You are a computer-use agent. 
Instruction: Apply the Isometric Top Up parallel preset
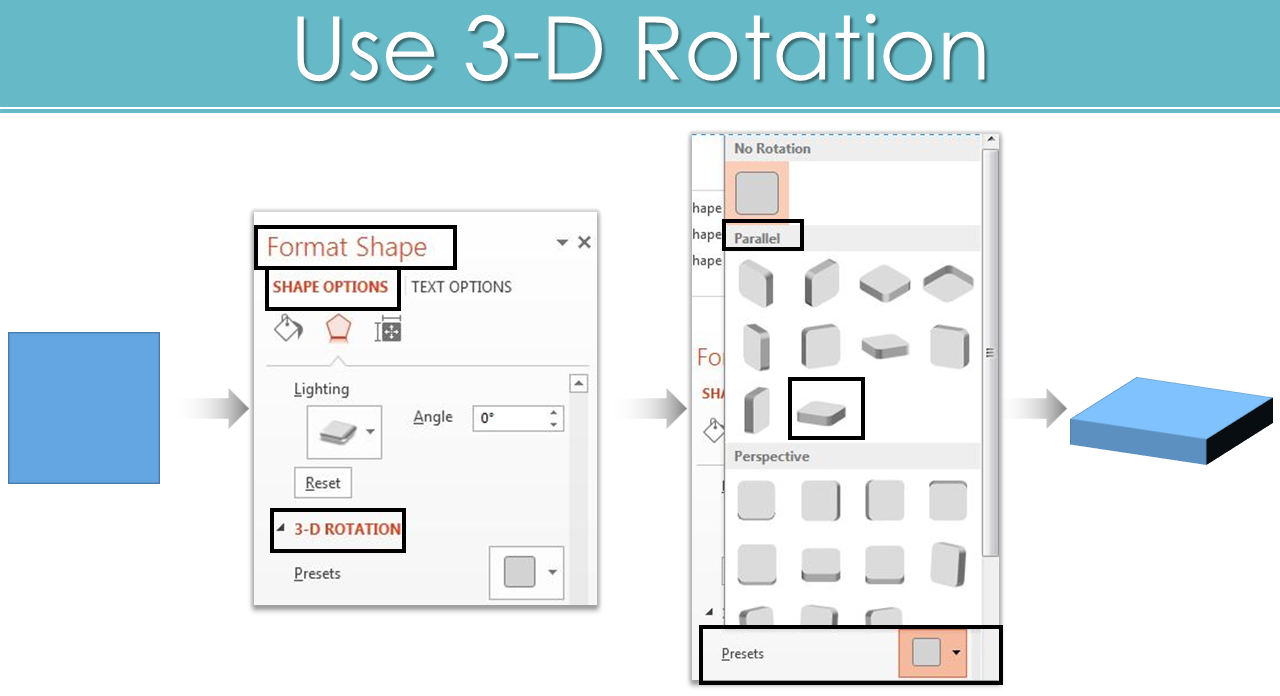click(884, 284)
